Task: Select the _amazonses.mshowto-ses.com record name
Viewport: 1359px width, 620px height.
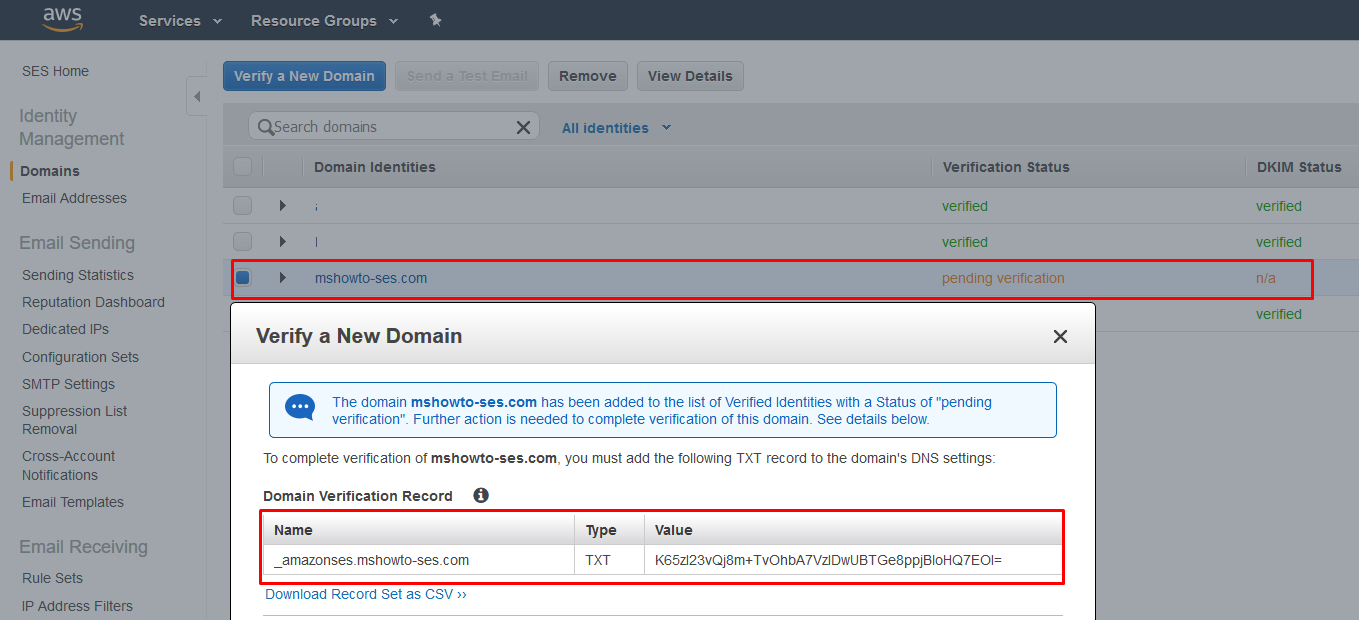Action: coord(372,560)
